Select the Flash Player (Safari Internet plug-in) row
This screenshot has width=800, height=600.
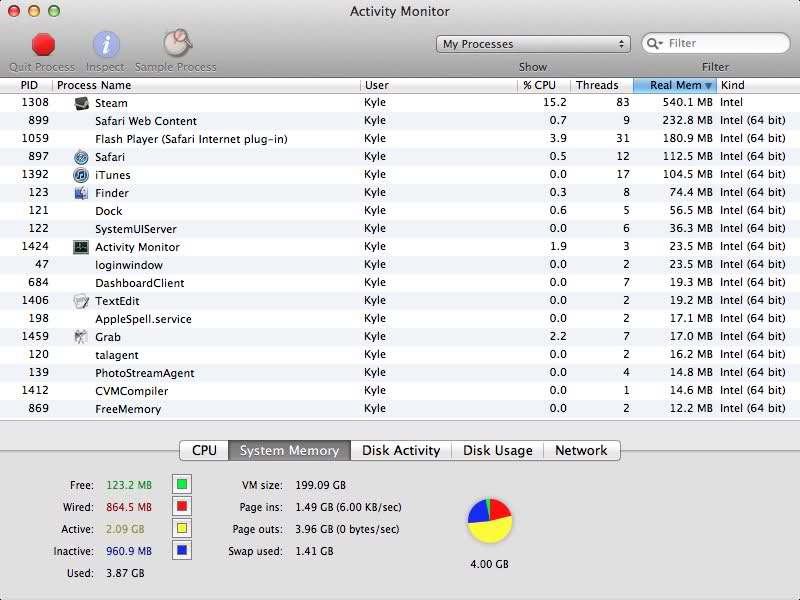400,139
